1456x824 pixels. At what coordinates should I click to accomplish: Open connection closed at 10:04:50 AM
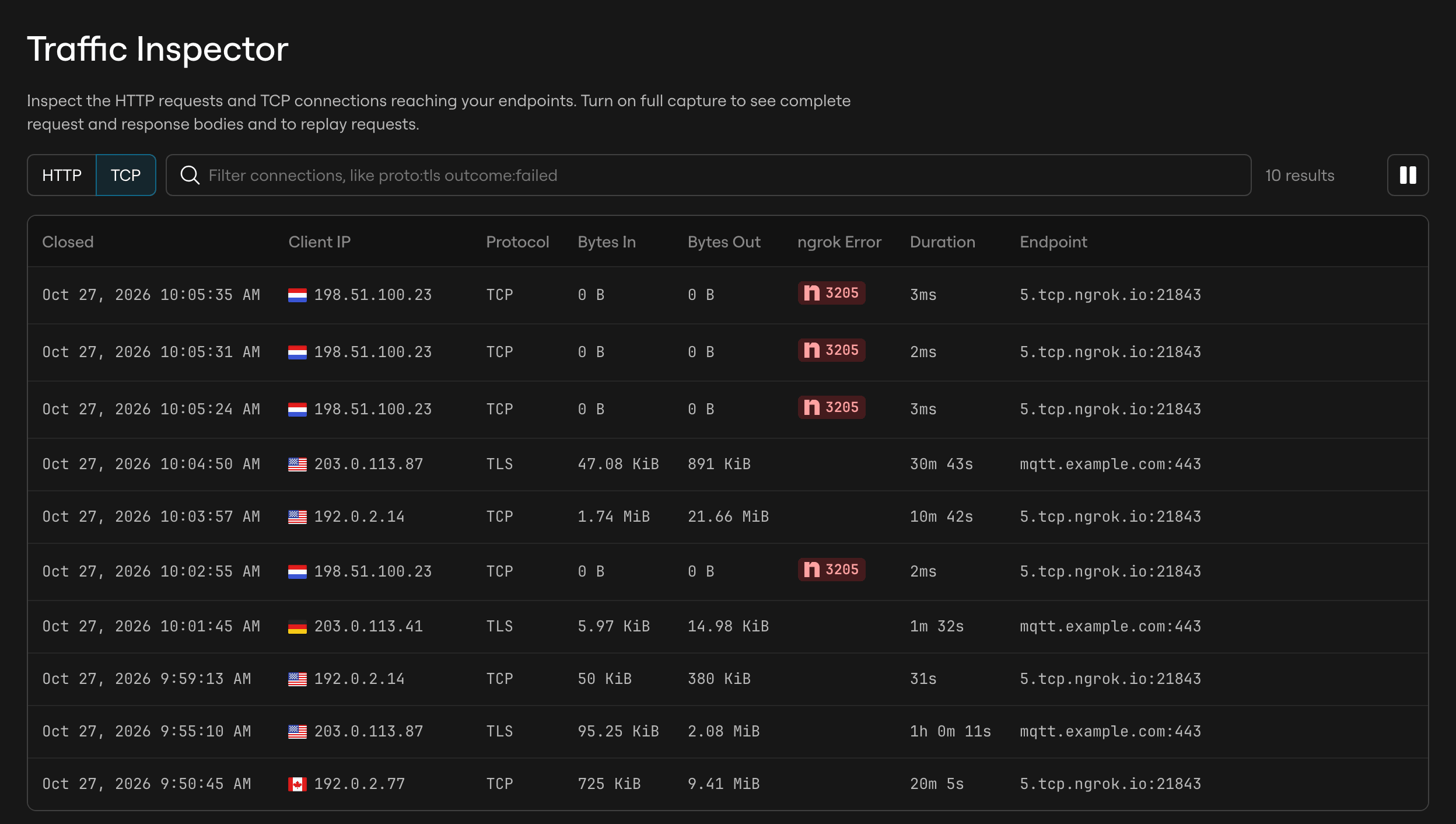(x=728, y=465)
